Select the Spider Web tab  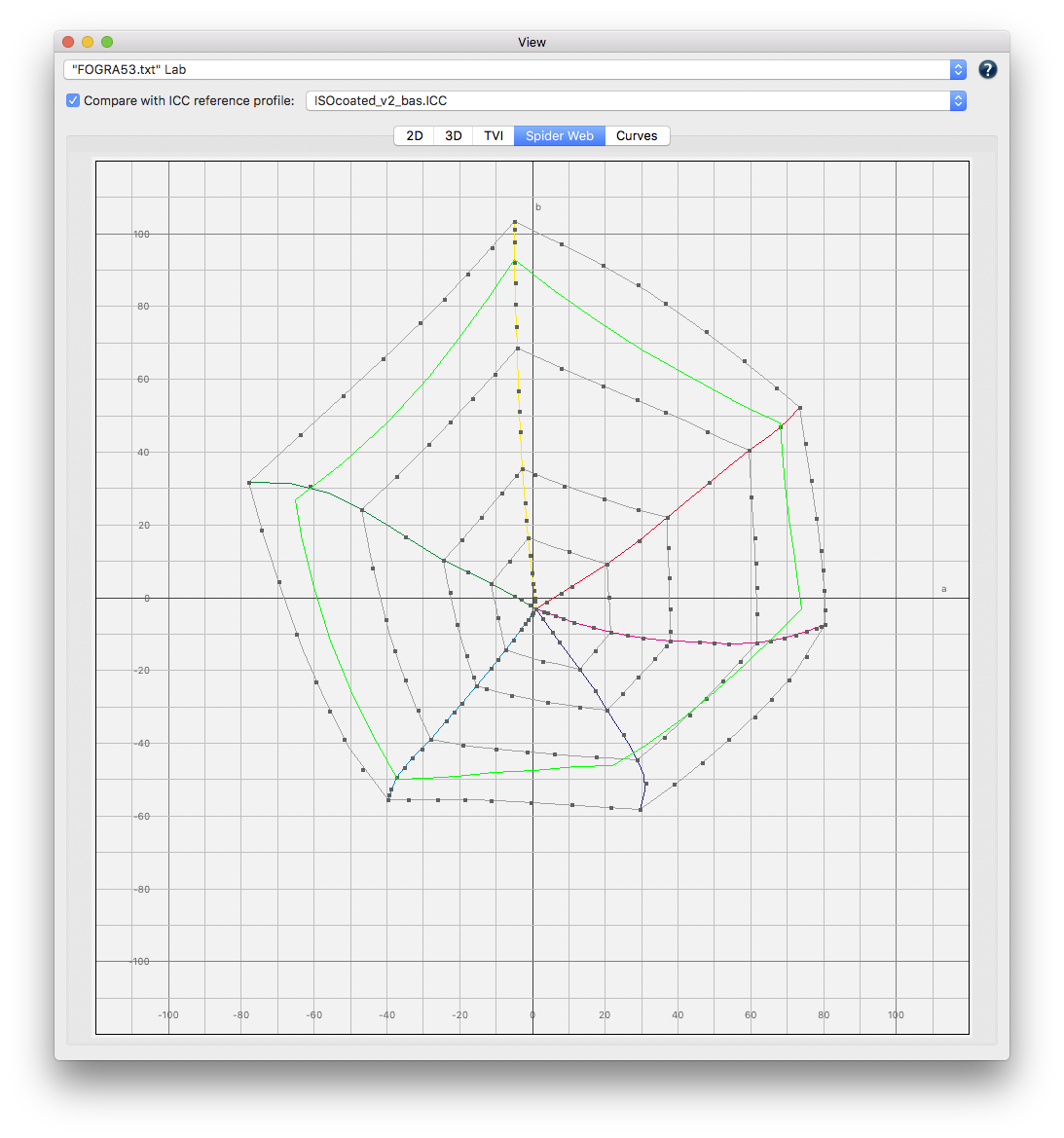pyautogui.click(x=560, y=135)
